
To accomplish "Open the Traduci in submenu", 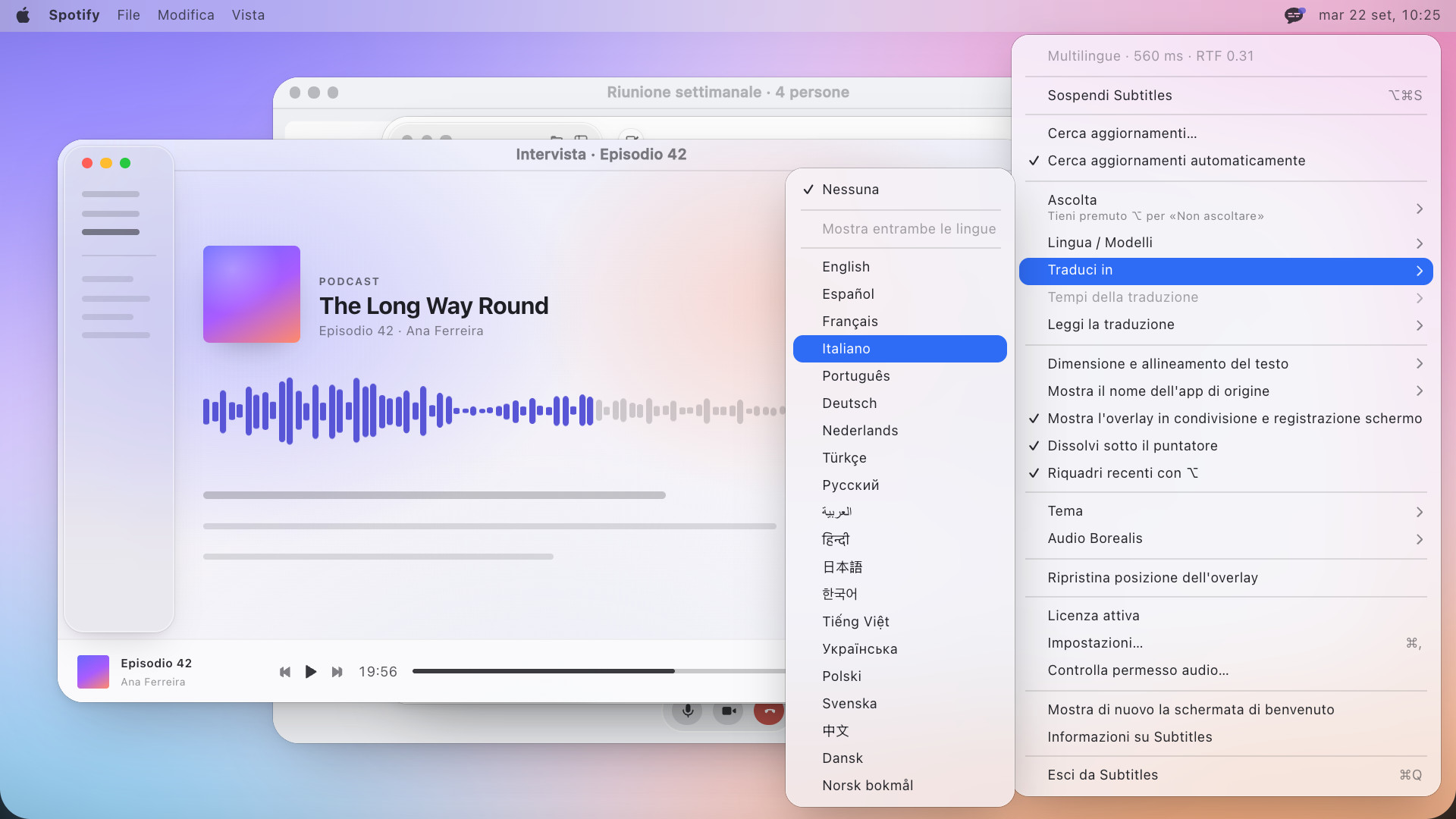I will tap(1225, 271).
